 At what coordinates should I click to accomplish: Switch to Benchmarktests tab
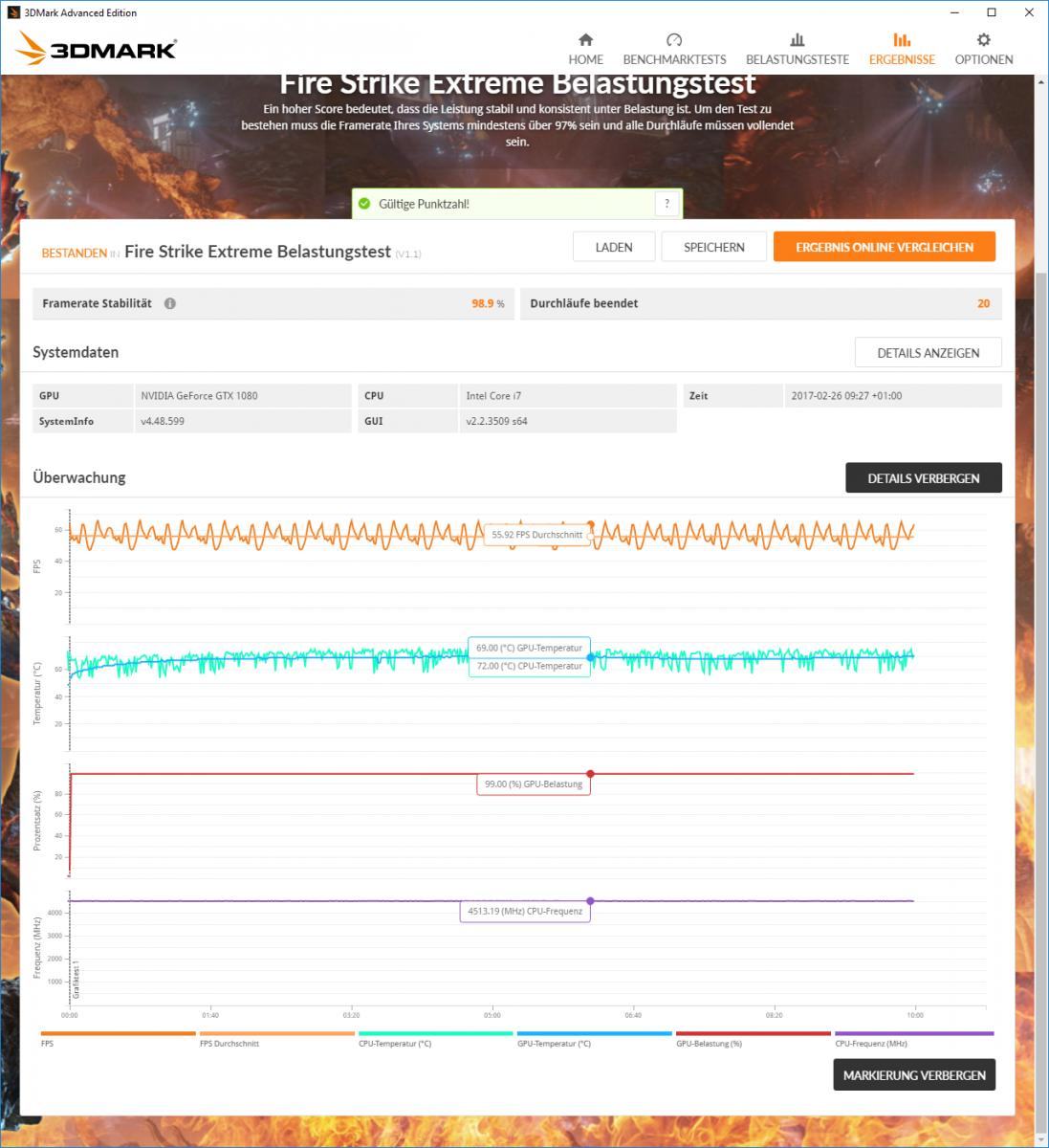click(x=674, y=49)
